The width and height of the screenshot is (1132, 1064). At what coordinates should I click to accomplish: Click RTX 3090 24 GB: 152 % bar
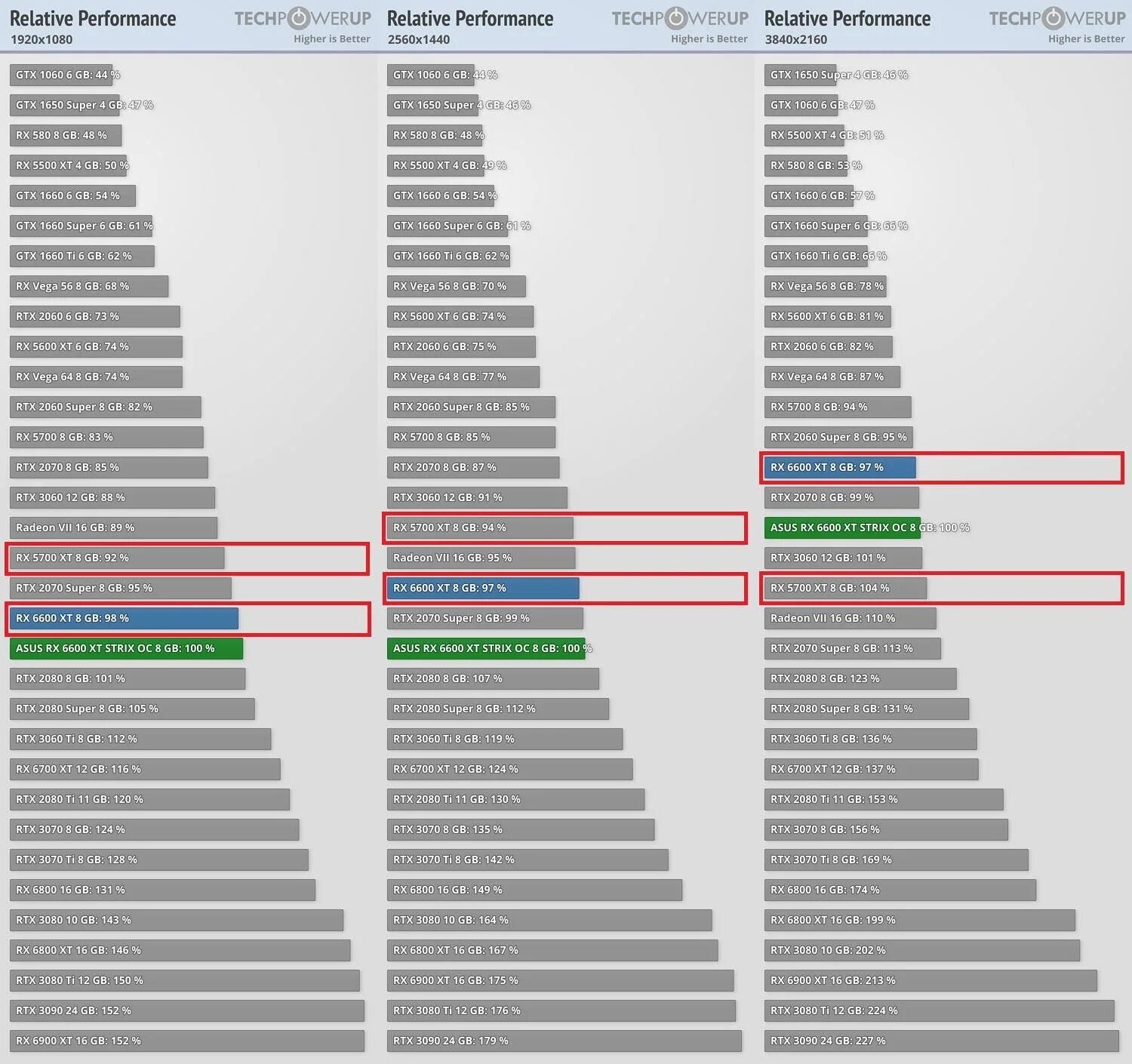click(x=187, y=1010)
